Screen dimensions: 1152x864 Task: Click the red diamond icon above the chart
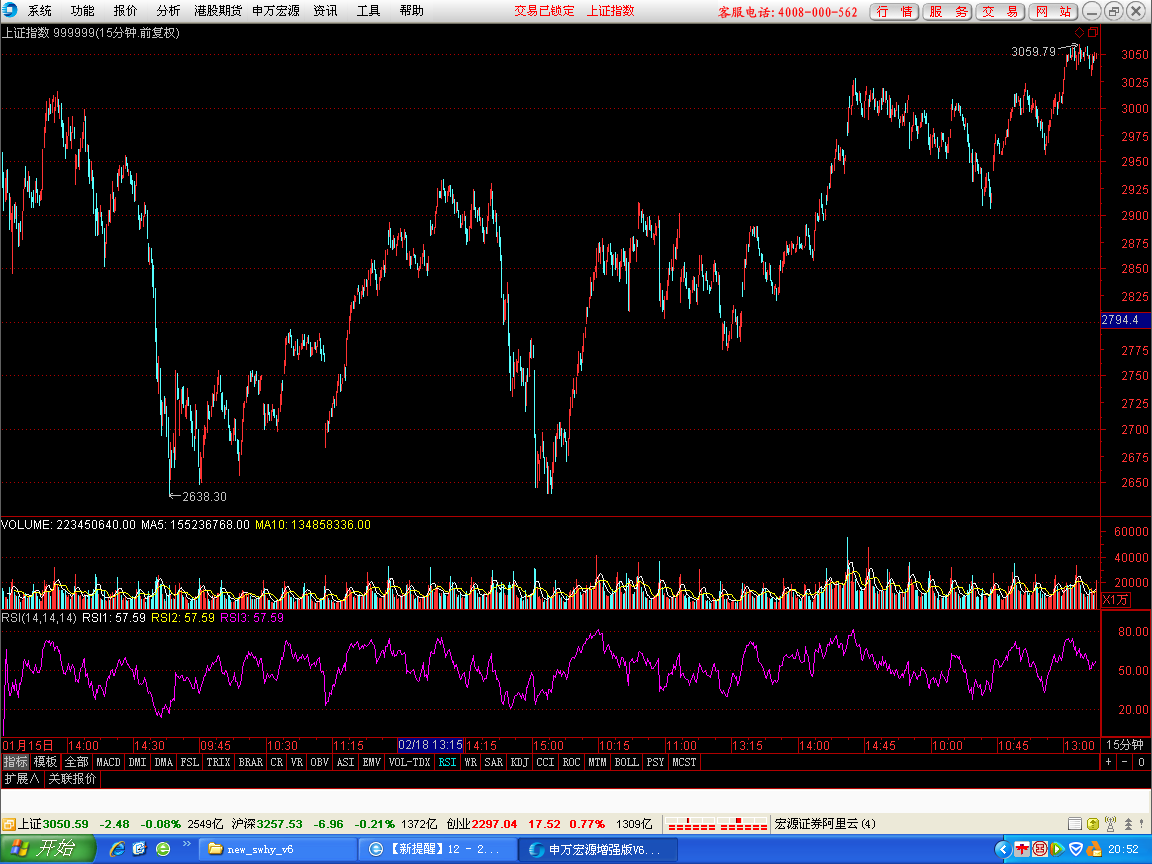[x=1079, y=32]
